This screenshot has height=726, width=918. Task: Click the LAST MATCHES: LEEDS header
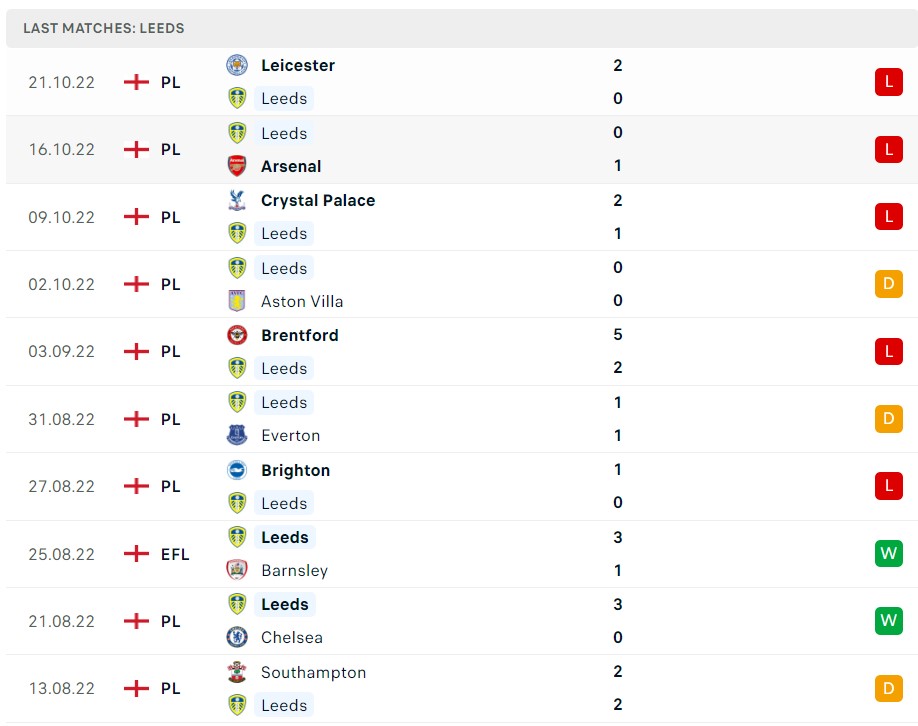pyautogui.click(x=102, y=28)
